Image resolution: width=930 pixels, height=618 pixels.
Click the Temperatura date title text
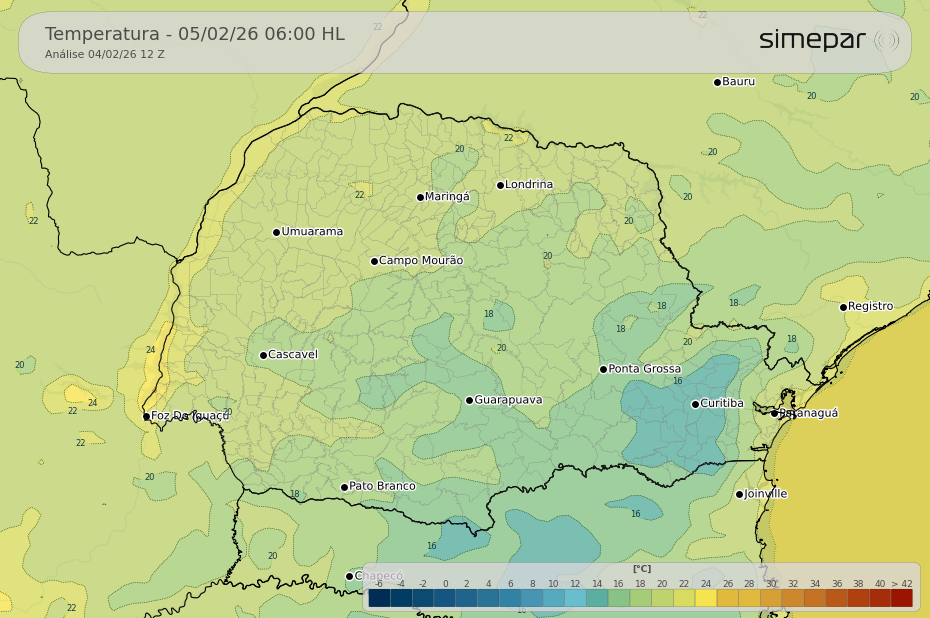tap(195, 35)
